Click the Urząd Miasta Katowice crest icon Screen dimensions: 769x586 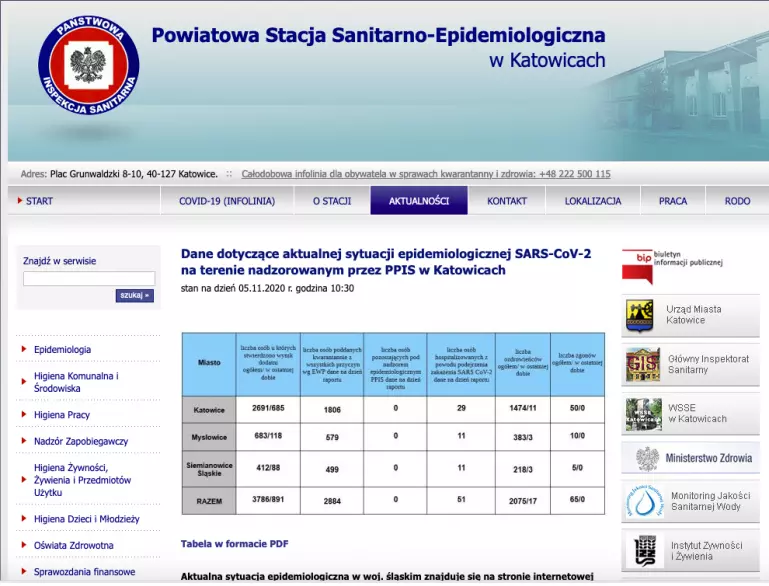click(640, 315)
